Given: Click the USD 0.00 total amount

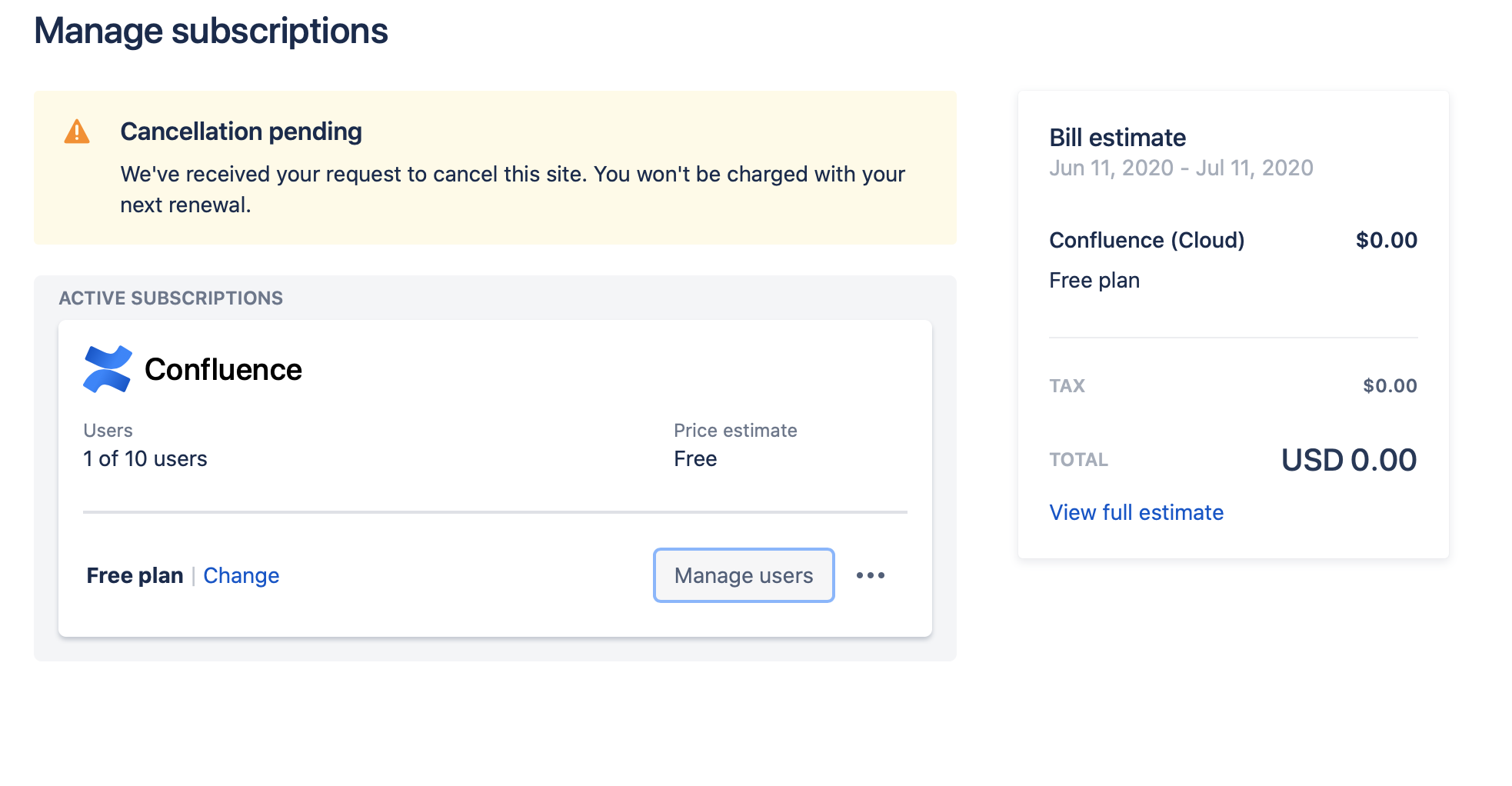Looking at the screenshot, I should point(1348,459).
